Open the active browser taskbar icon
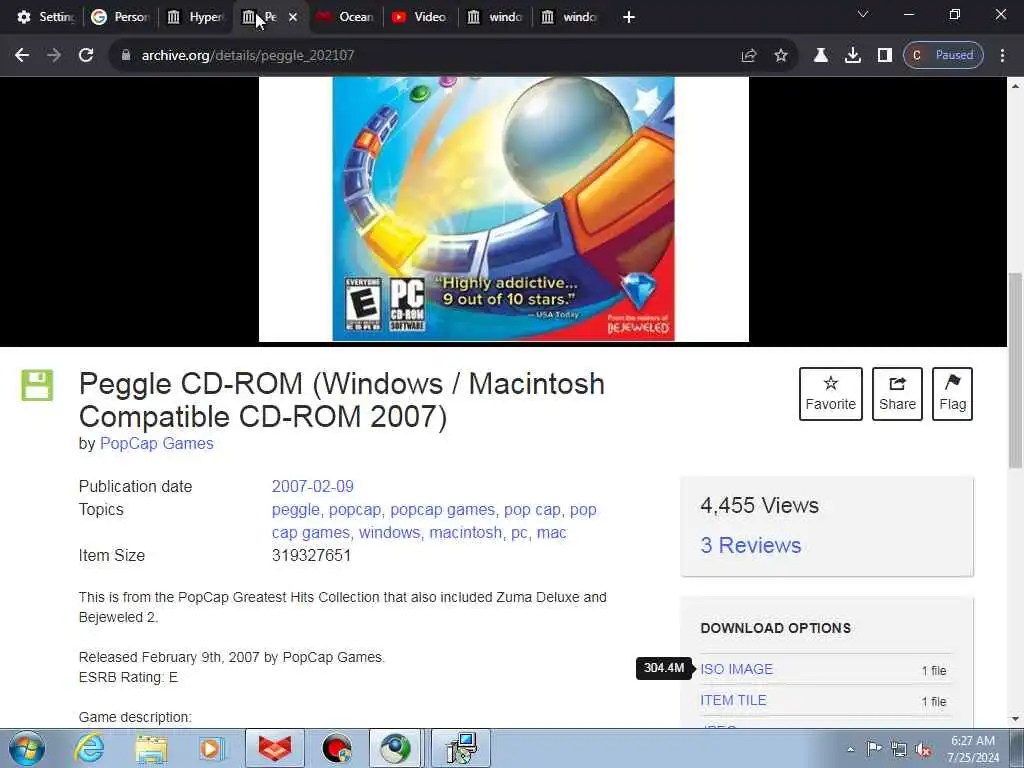Screen dimensions: 1024x768 [394, 748]
